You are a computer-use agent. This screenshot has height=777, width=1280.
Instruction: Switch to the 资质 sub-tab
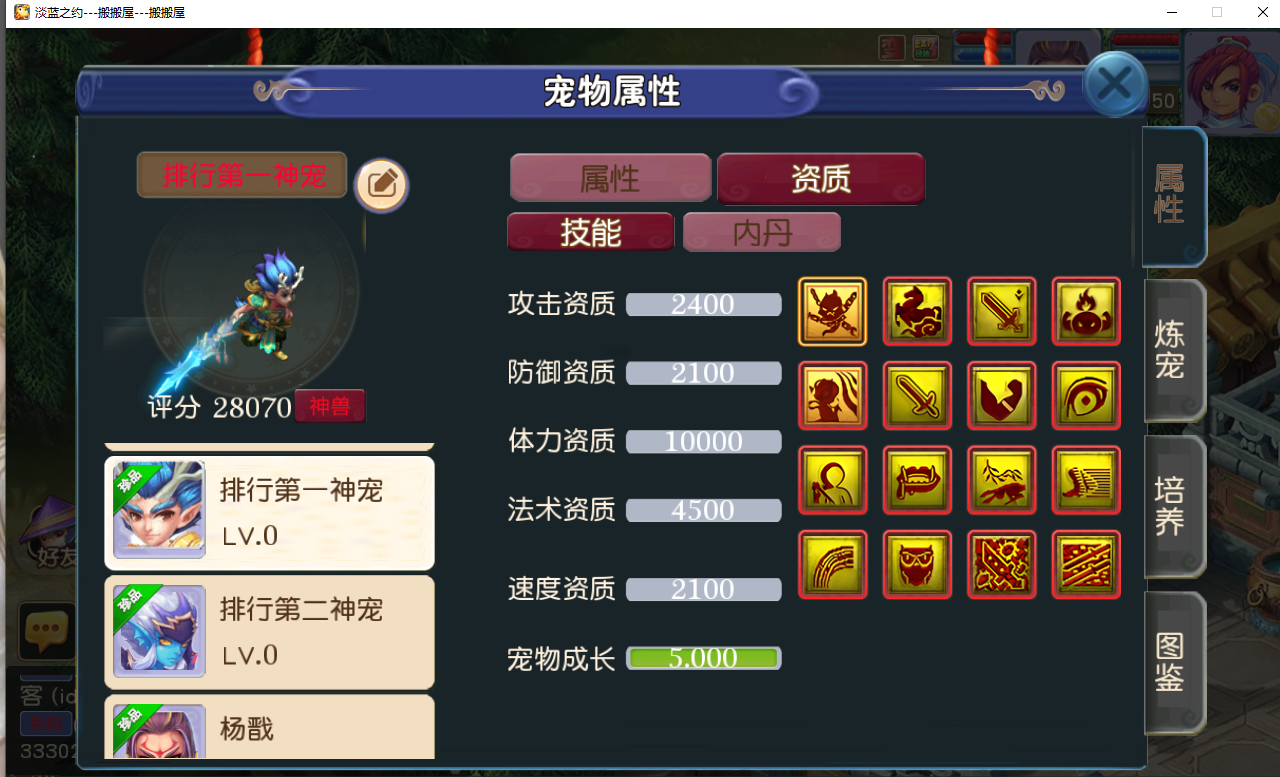[821, 179]
